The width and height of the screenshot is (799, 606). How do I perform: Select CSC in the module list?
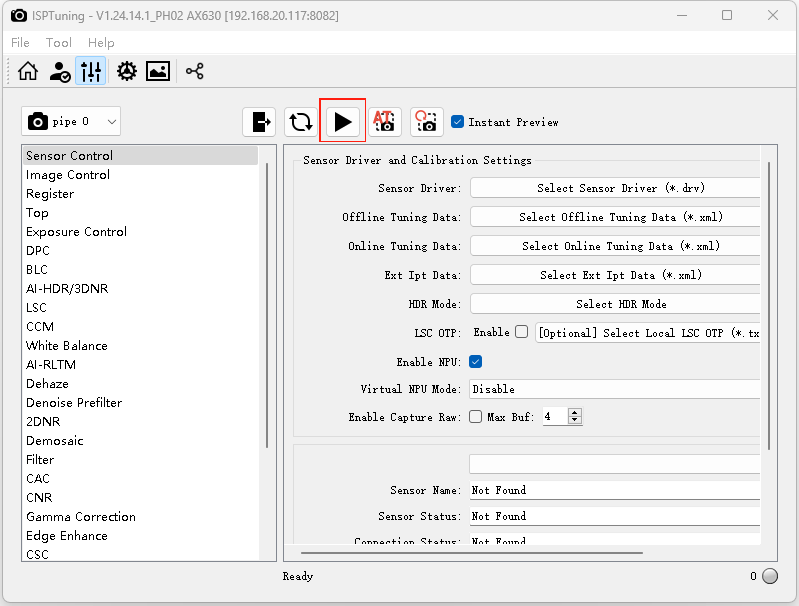[140, 555]
